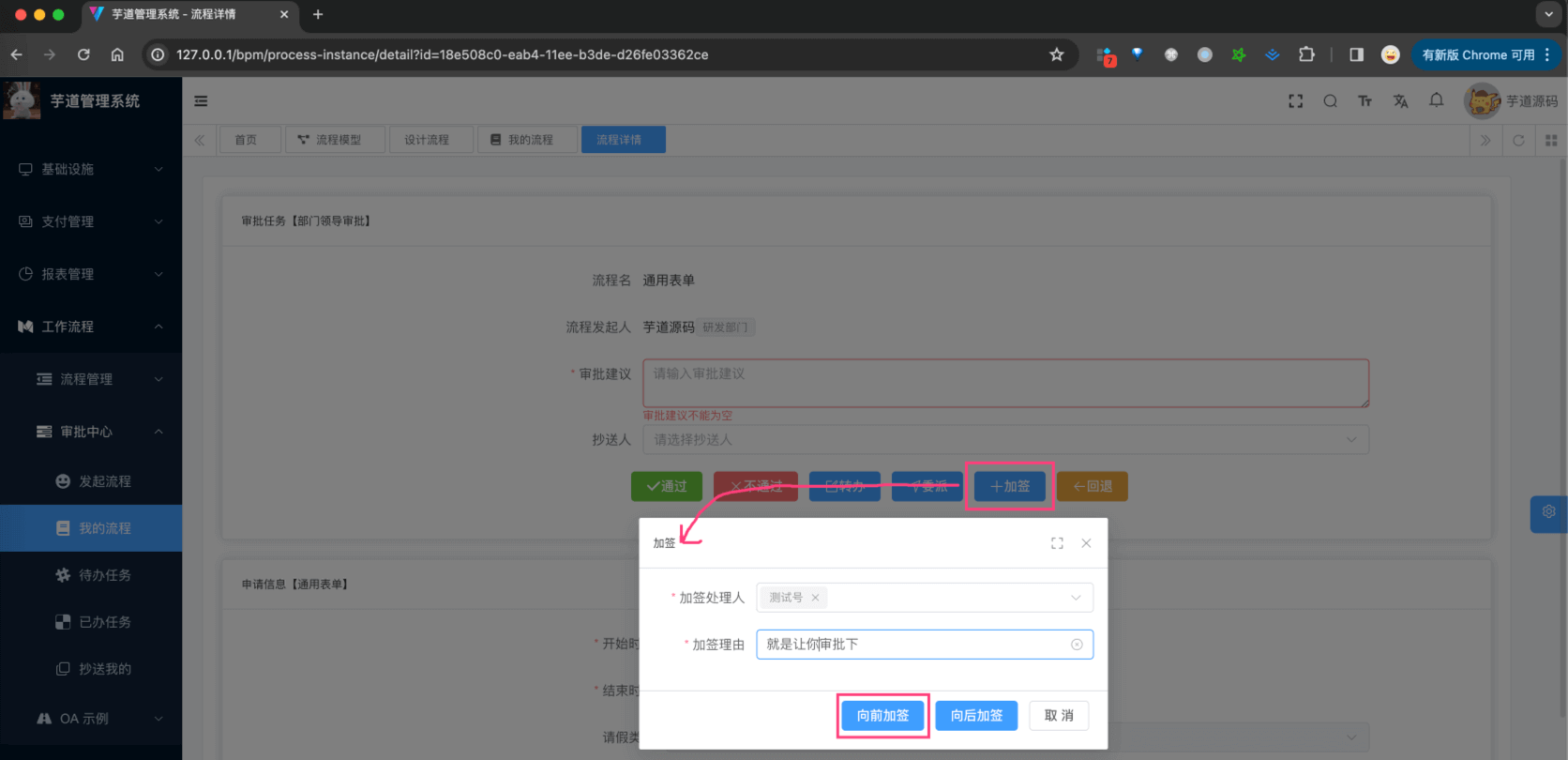Toggle fullscreen mode icon in header

coord(1295,101)
